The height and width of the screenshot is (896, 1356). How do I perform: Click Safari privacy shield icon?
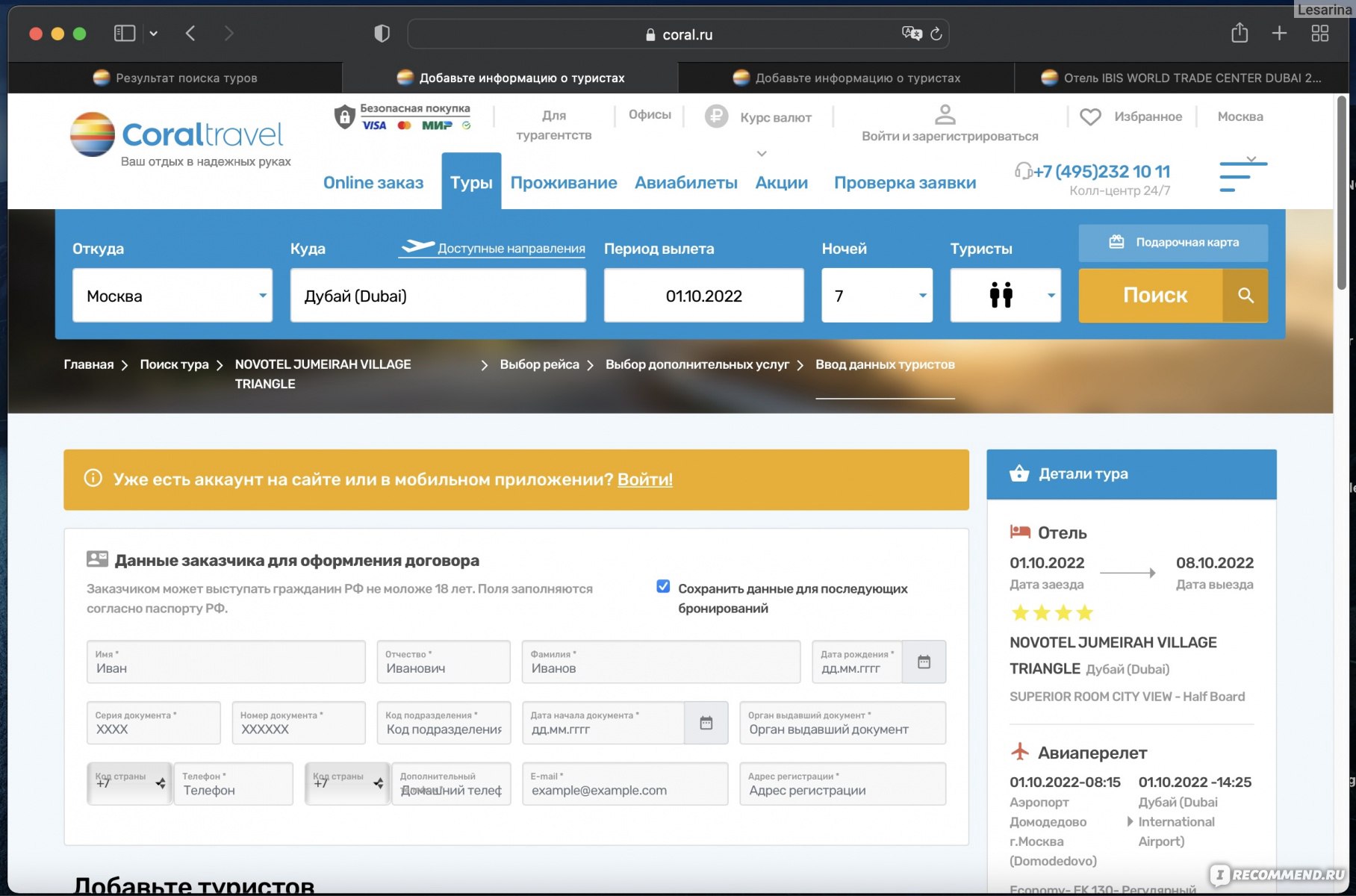[x=382, y=34]
